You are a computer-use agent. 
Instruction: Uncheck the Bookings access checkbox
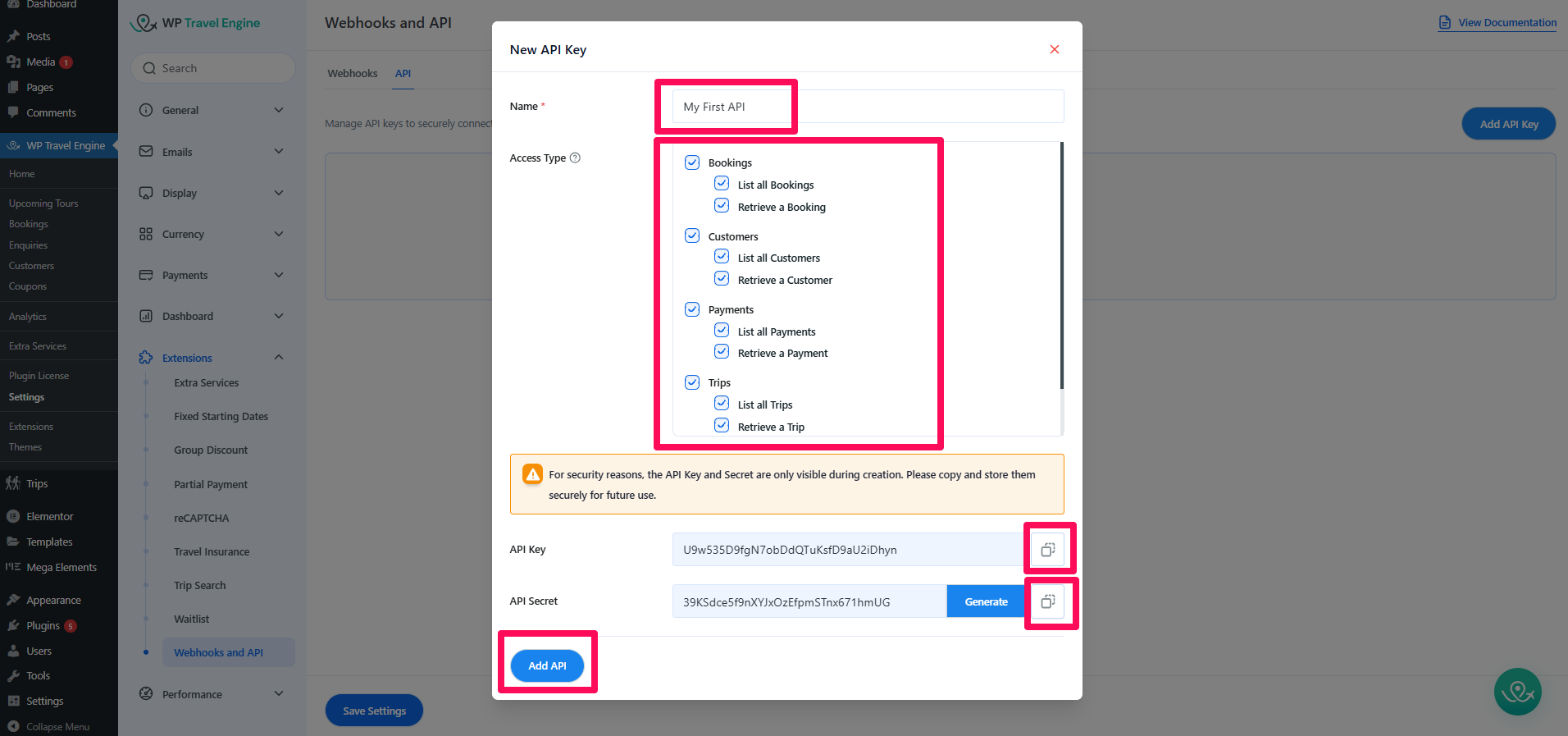(692, 162)
